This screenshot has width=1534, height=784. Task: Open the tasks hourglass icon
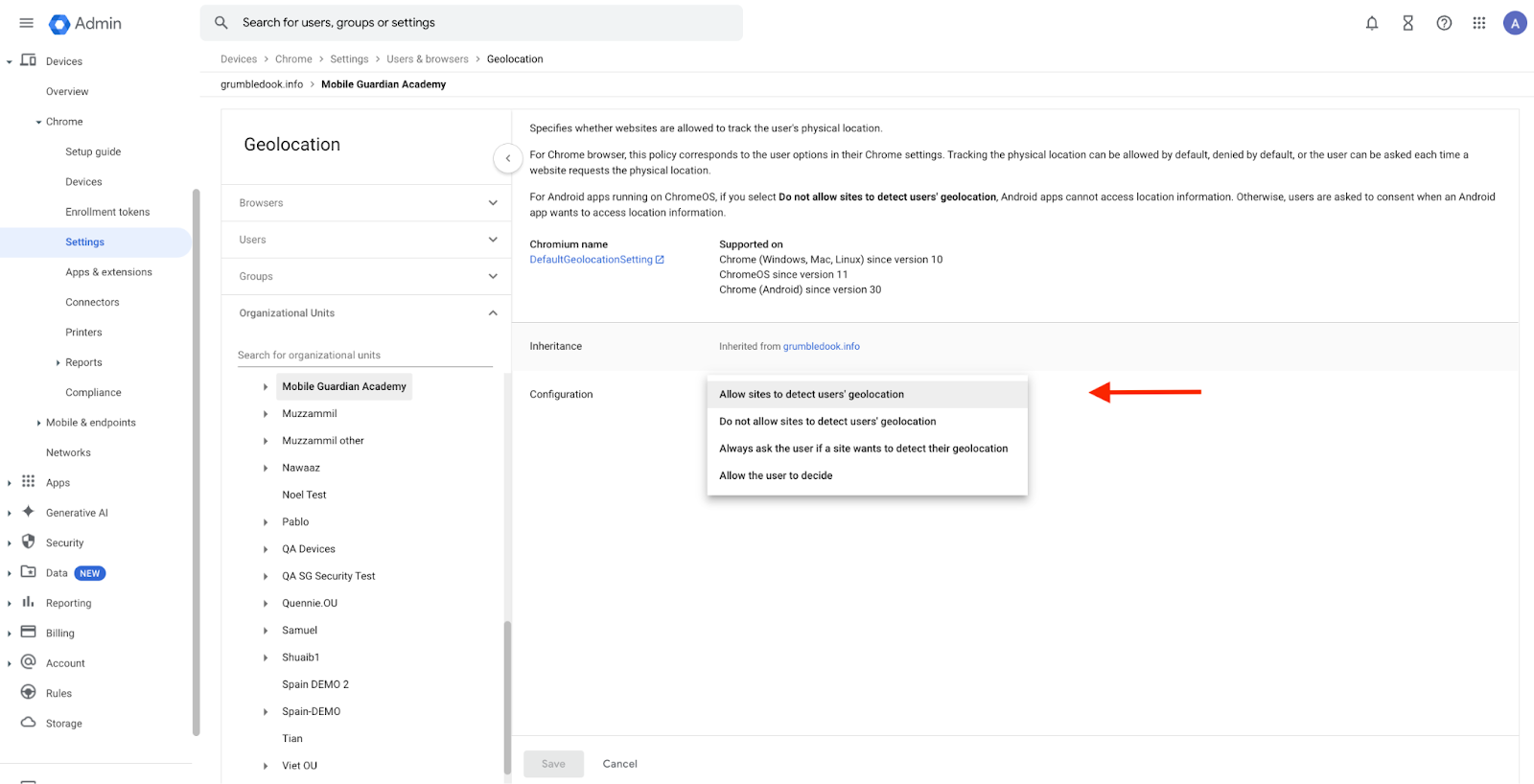point(1408,23)
